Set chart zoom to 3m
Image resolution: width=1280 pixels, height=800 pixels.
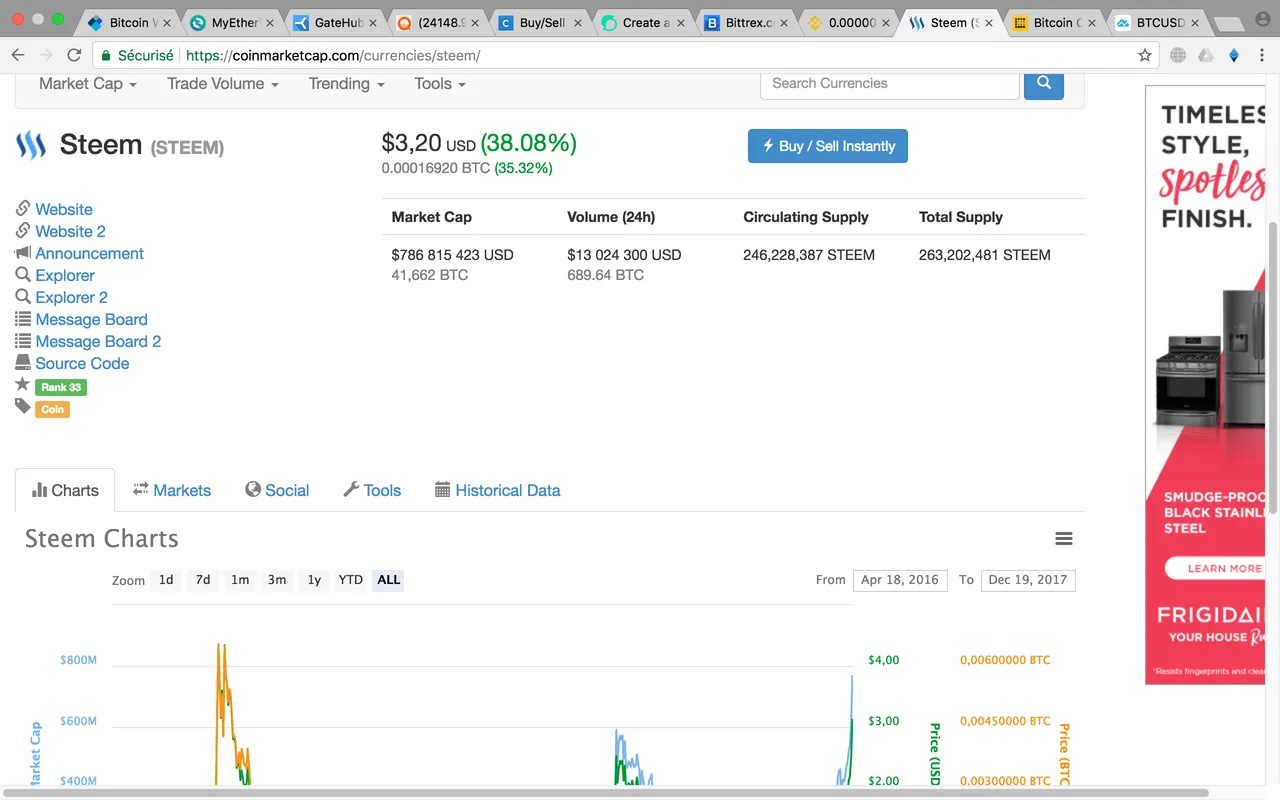[x=277, y=580]
